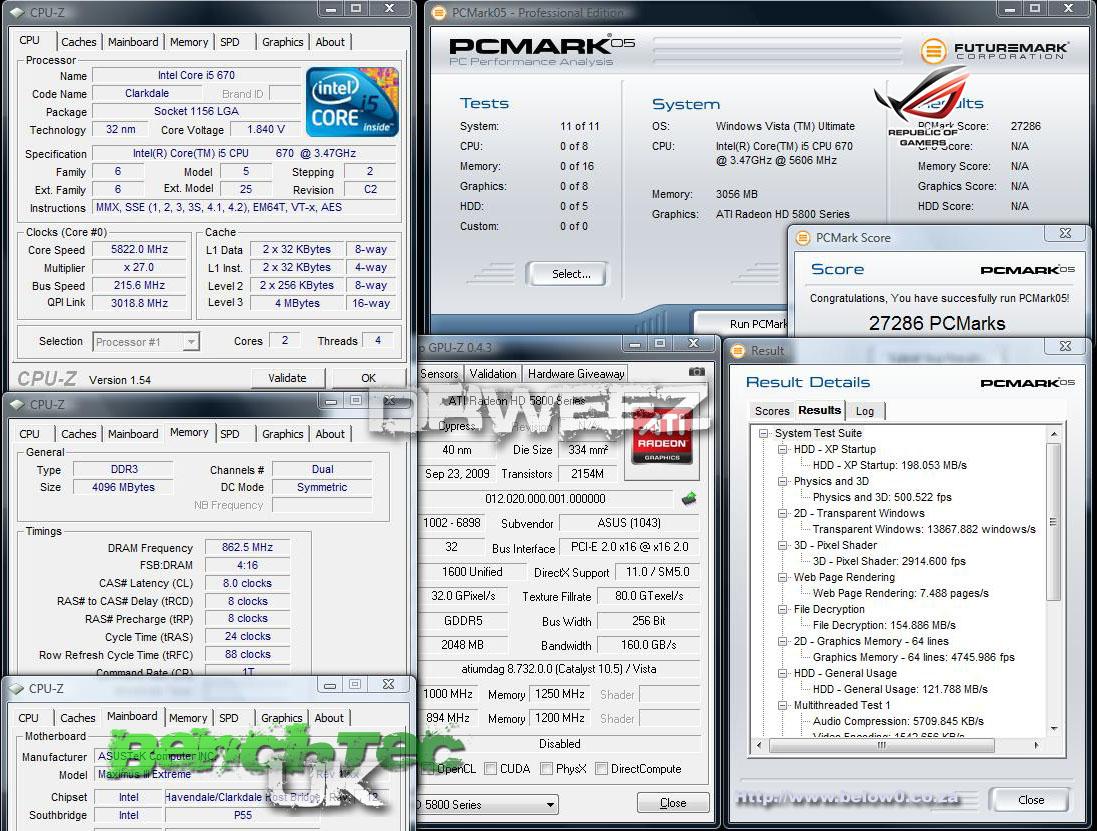
Task: Open the Sensors tab in GPU-Z
Action: (439, 374)
